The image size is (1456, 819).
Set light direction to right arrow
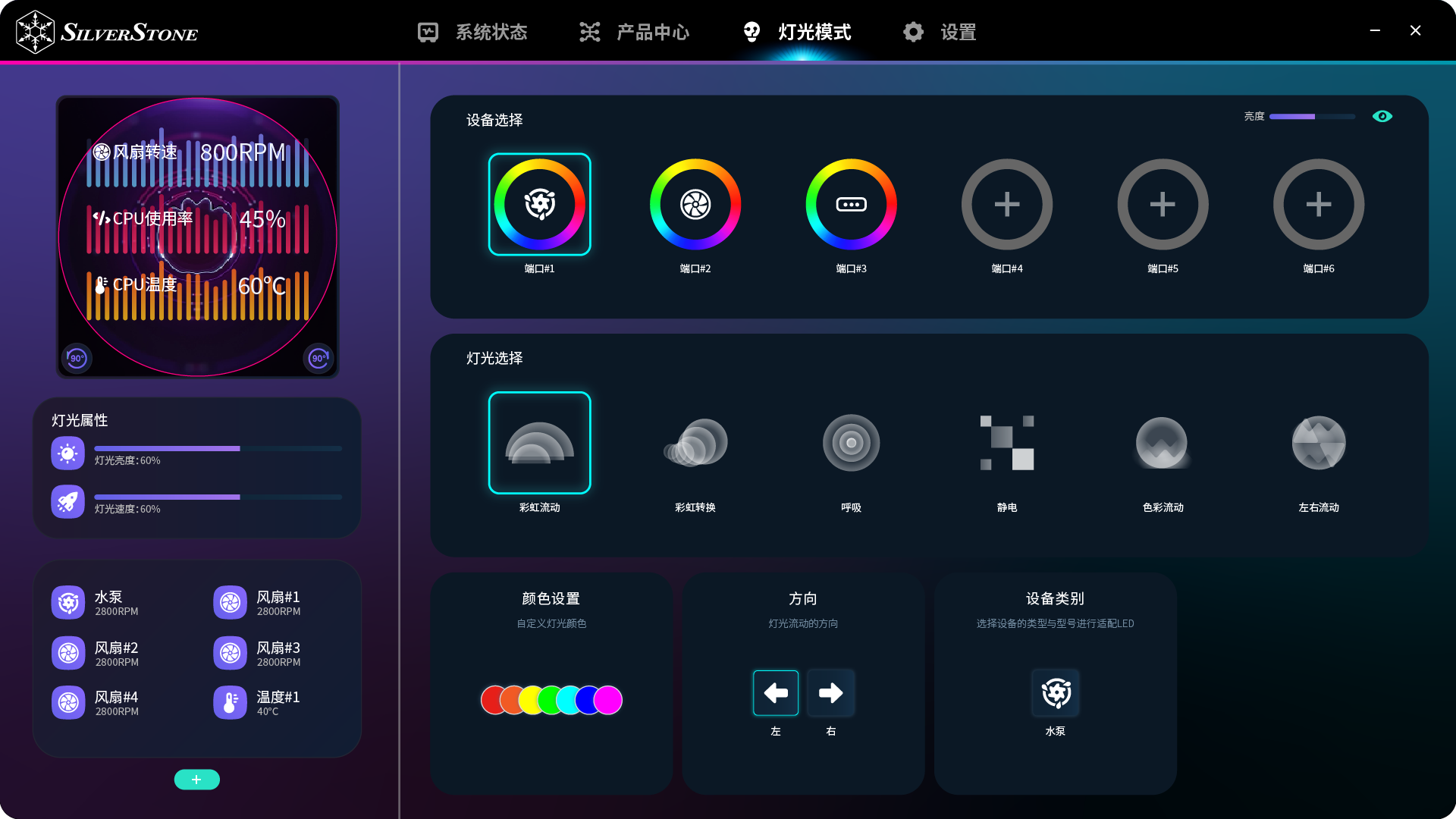[x=830, y=692]
